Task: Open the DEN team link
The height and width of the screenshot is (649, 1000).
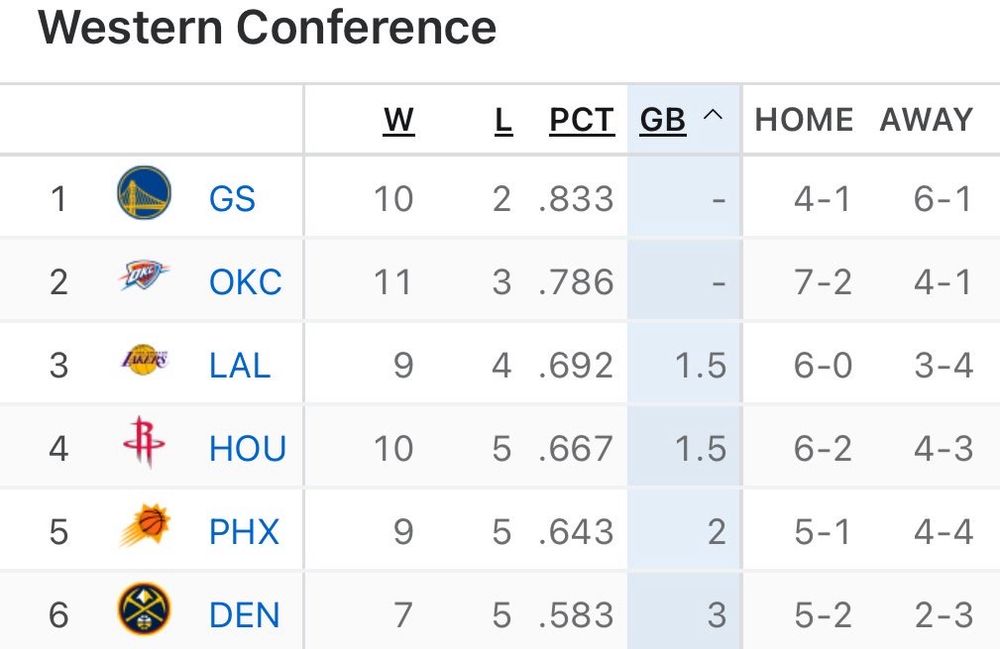Action: tap(244, 614)
